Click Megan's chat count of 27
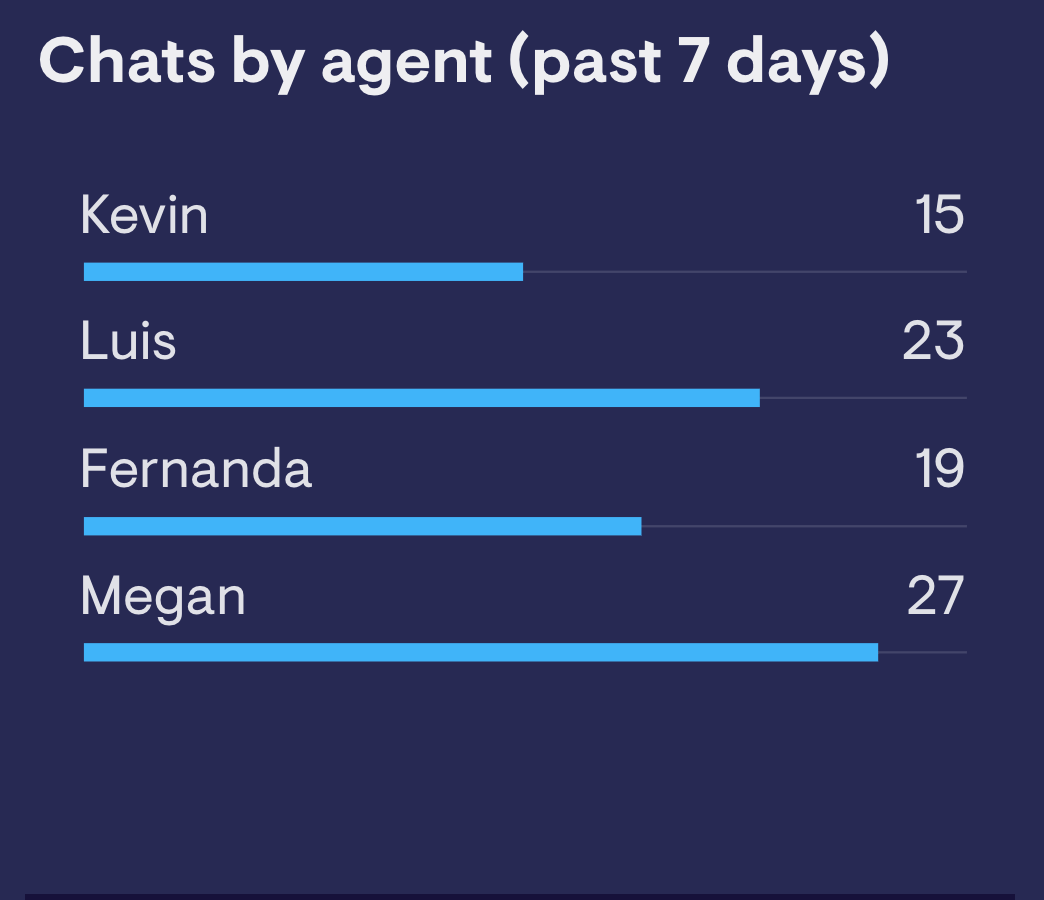1044x900 pixels. tap(935, 596)
